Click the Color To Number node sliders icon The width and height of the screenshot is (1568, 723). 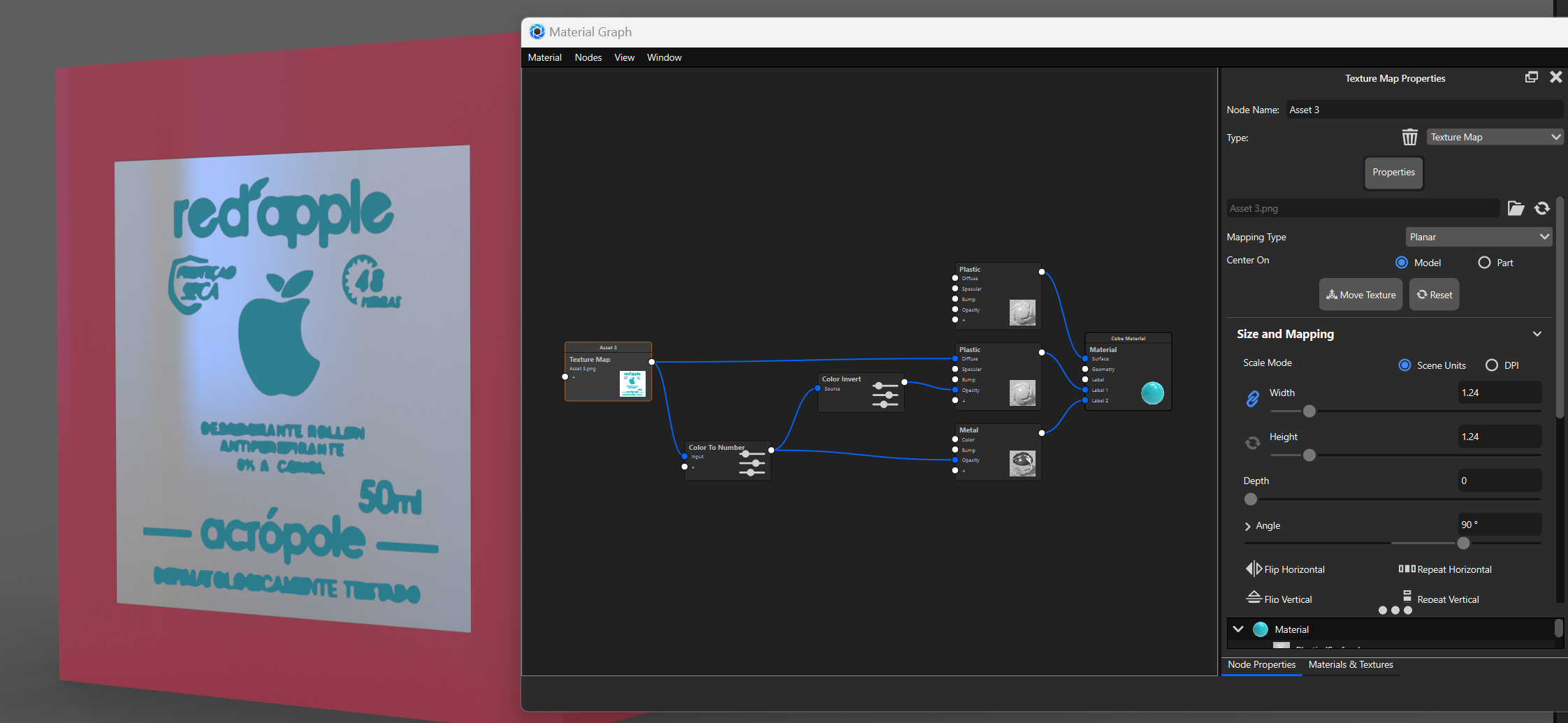[752, 463]
